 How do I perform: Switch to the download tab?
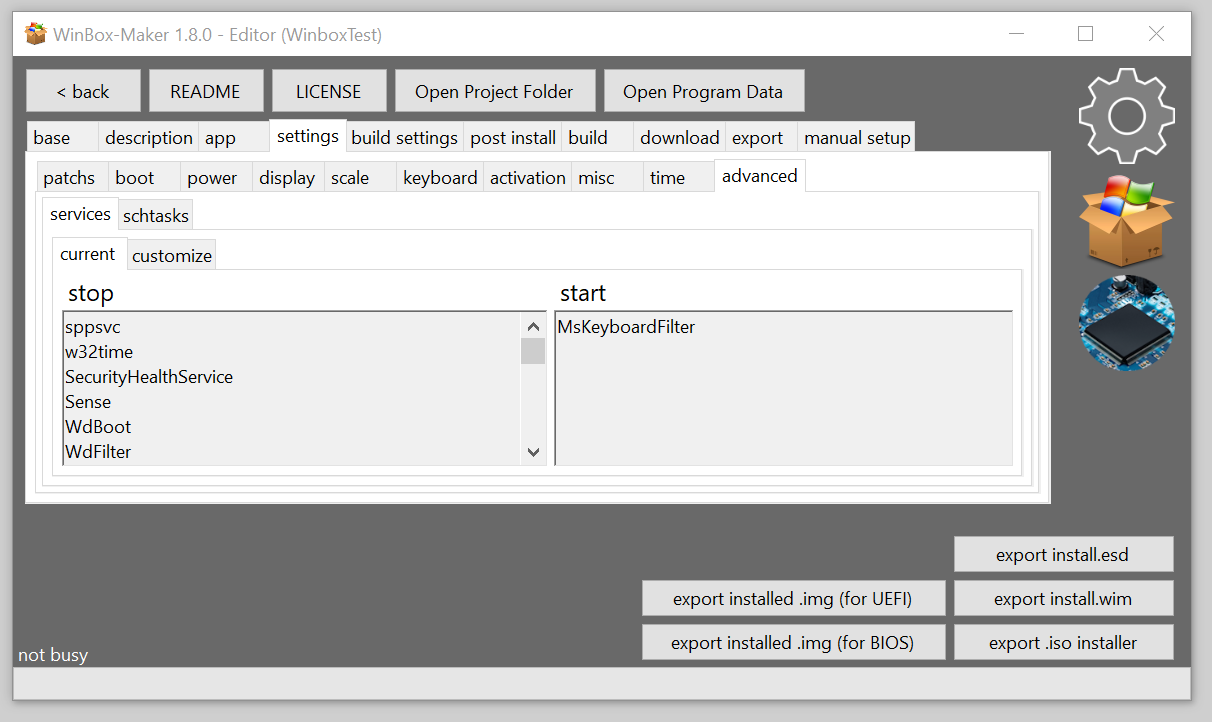tap(679, 137)
